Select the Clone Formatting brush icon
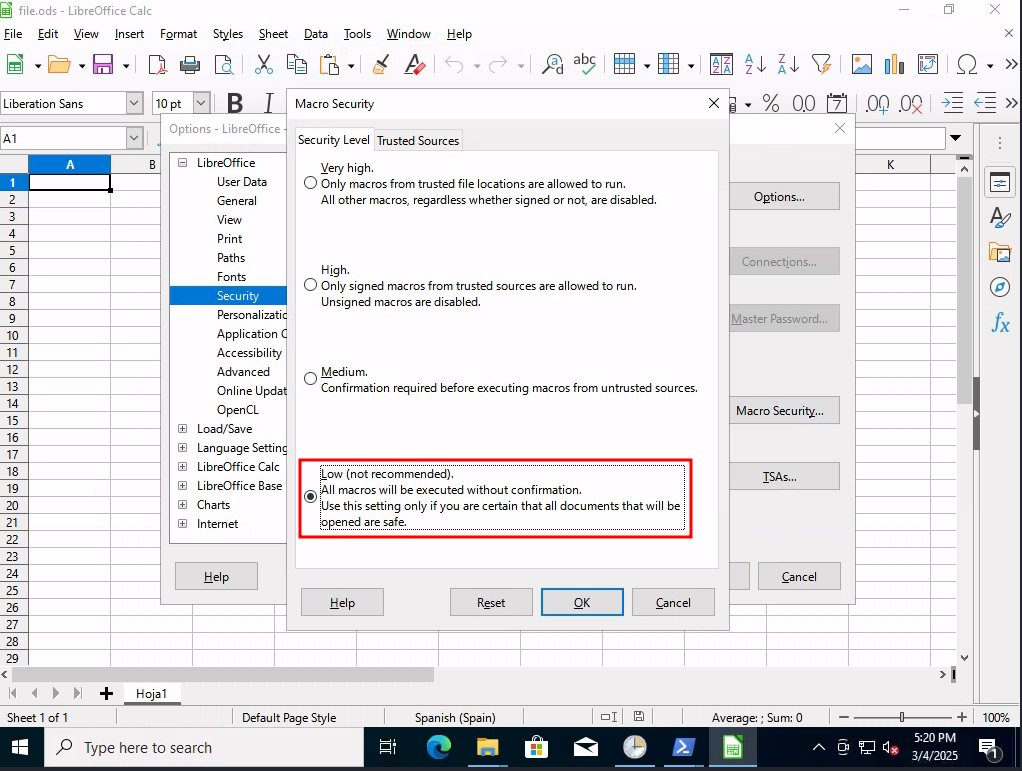This screenshot has width=1022, height=771. pyautogui.click(x=381, y=65)
